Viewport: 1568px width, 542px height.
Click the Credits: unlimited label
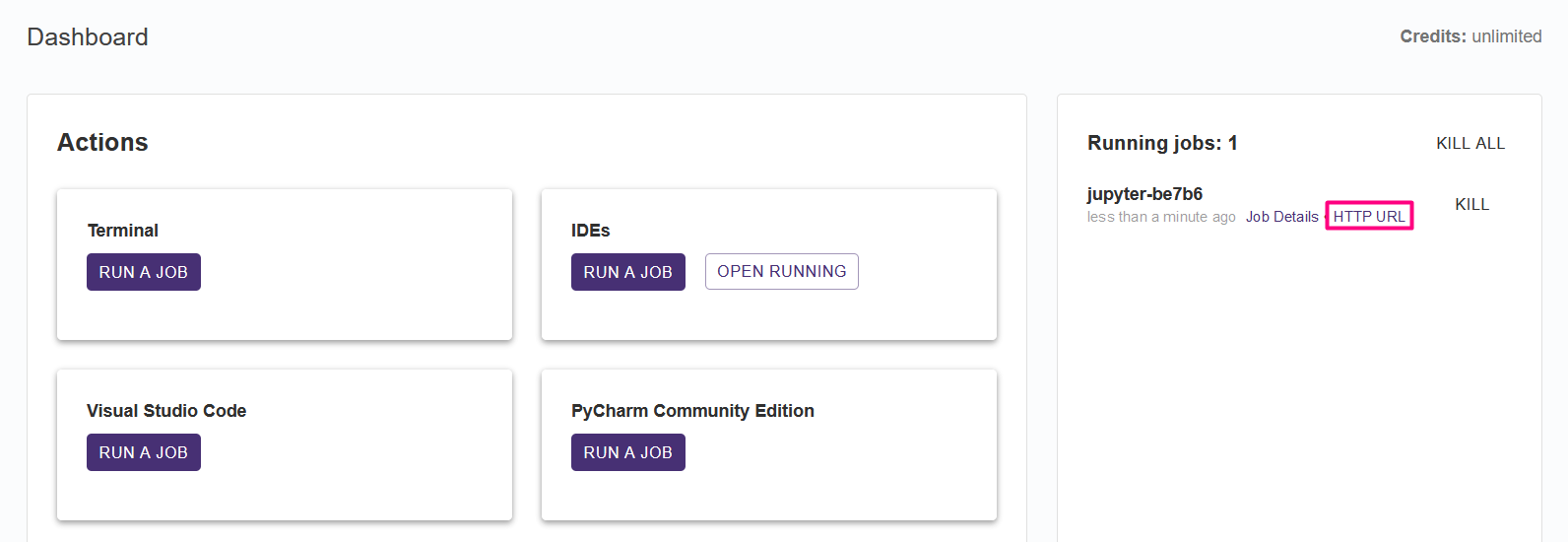click(x=1470, y=36)
